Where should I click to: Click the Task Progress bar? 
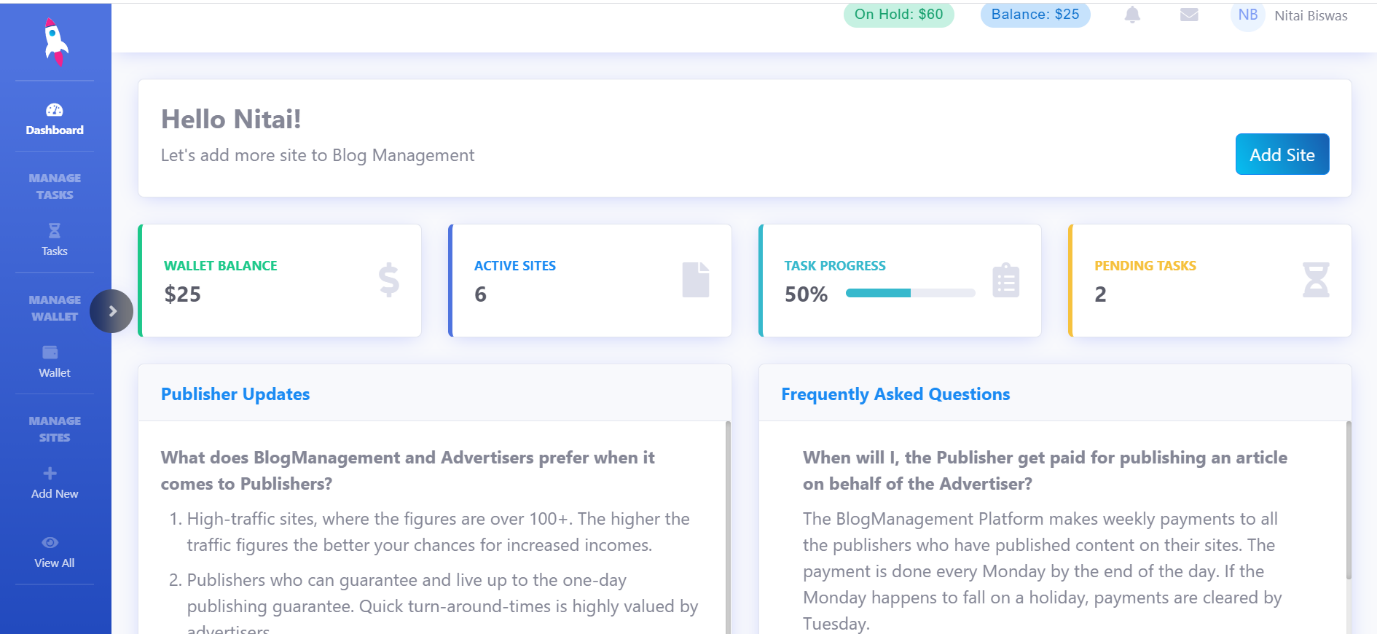(910, 293)
